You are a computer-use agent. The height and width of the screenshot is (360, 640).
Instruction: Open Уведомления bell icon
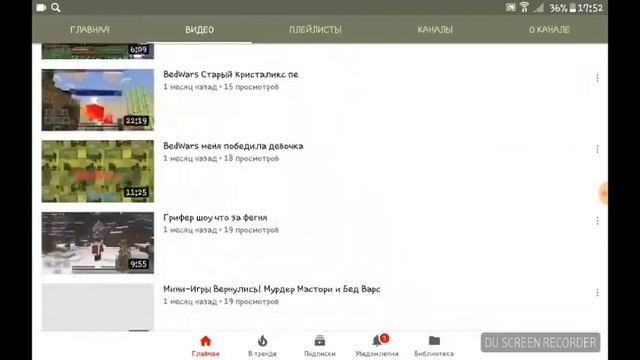click(377, 345)
